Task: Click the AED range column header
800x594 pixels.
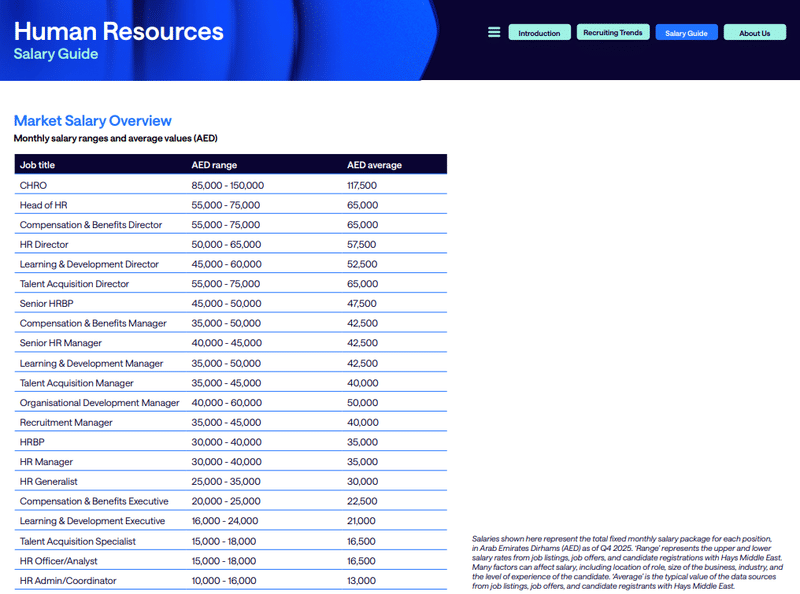Action: coord(214,165)
